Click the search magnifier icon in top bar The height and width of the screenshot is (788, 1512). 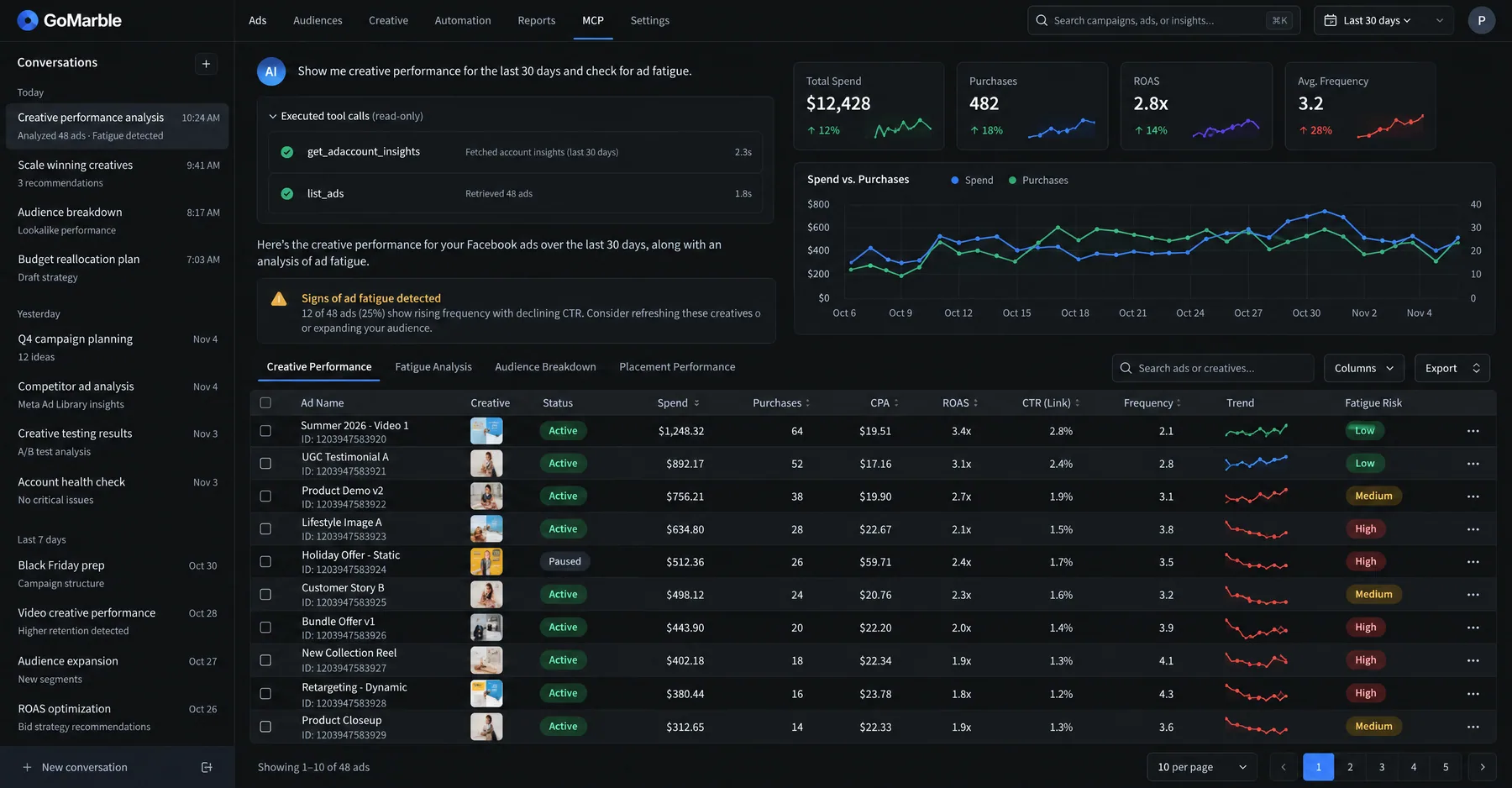coord(1042,20)
